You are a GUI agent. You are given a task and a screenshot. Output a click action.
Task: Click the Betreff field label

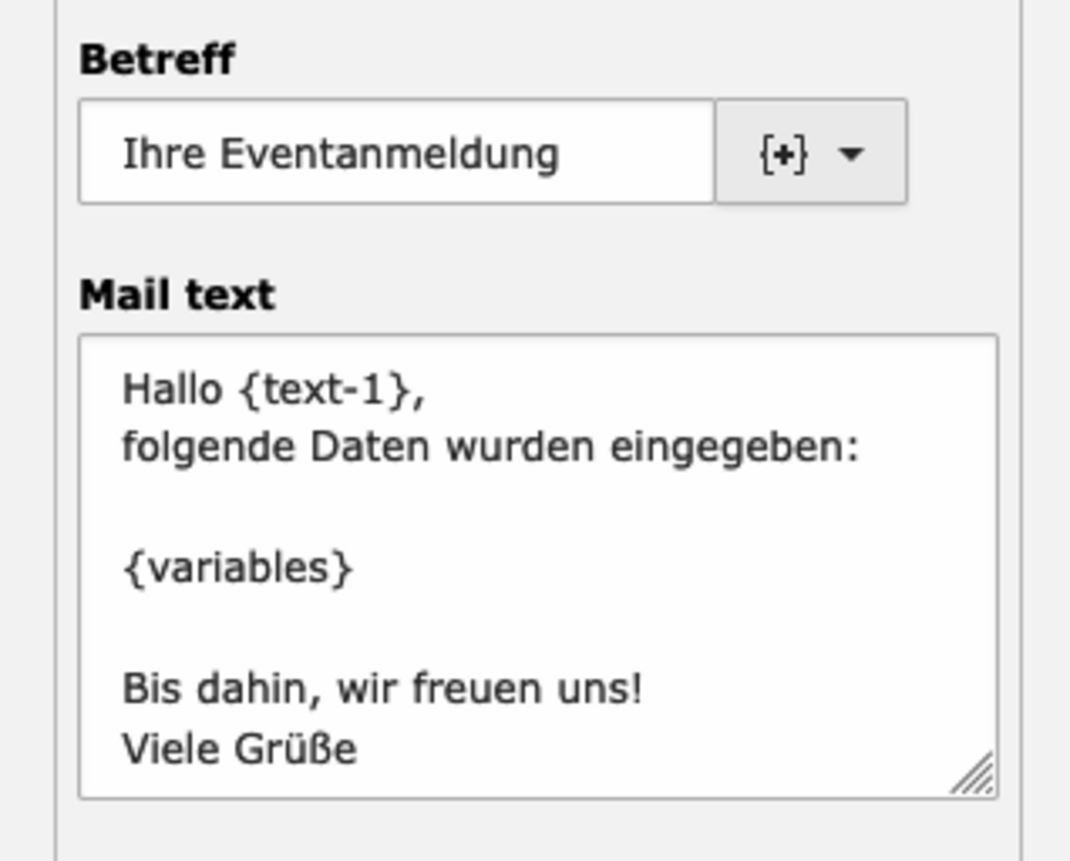click(x=157, y=59)
